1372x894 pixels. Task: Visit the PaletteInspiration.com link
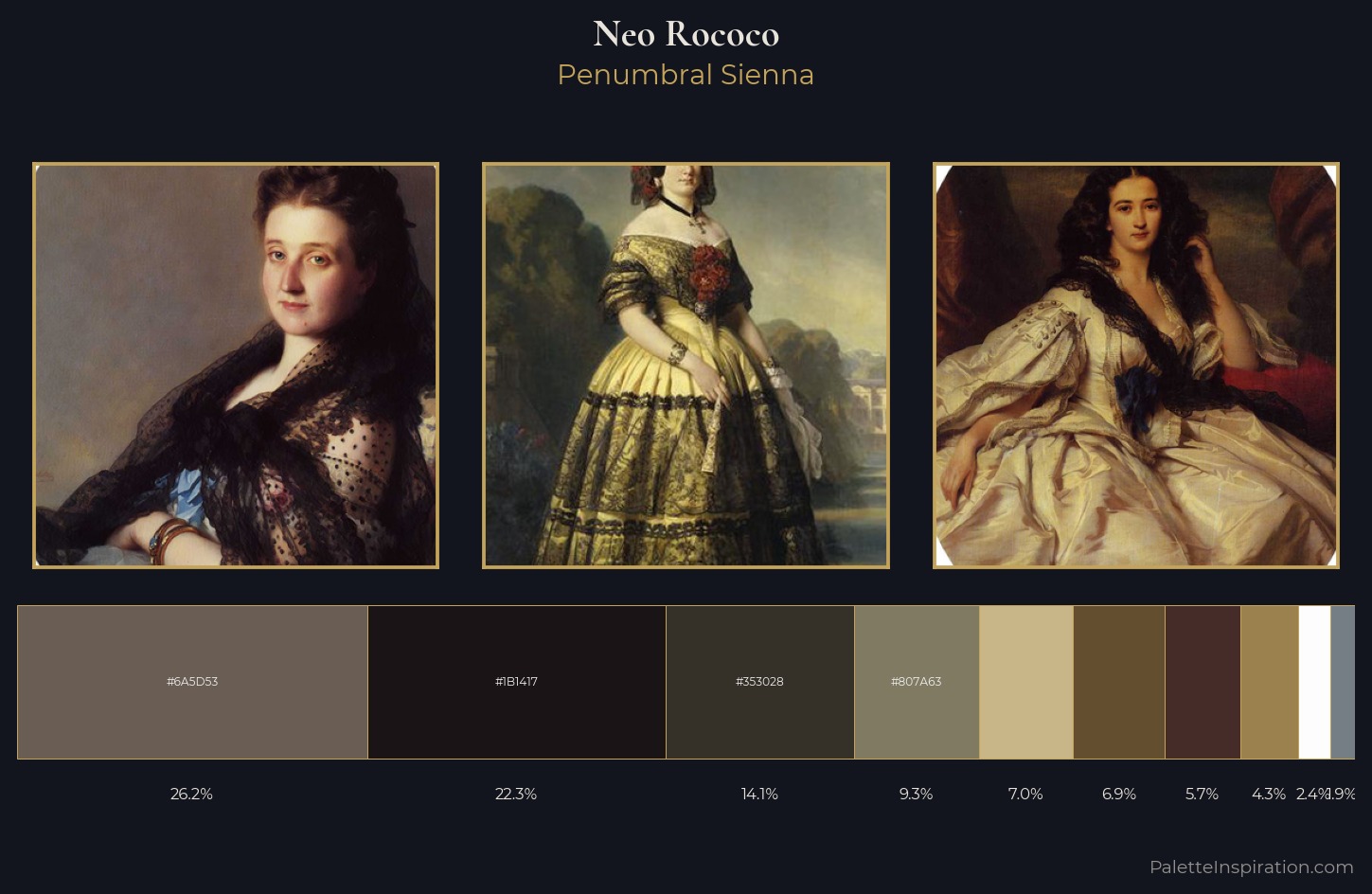pos(1251,867)
